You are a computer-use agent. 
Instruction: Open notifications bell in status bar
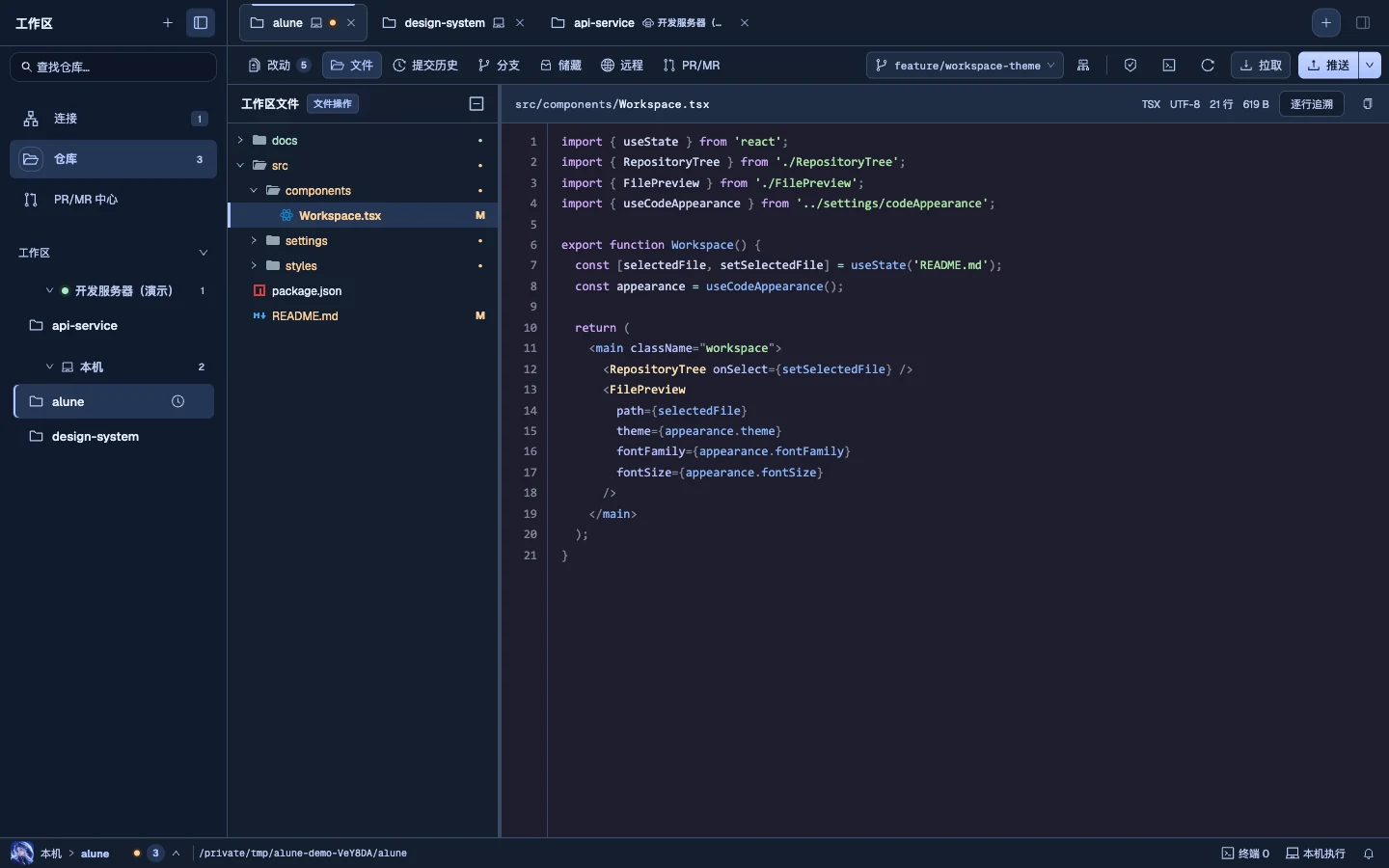(1369, 854)
